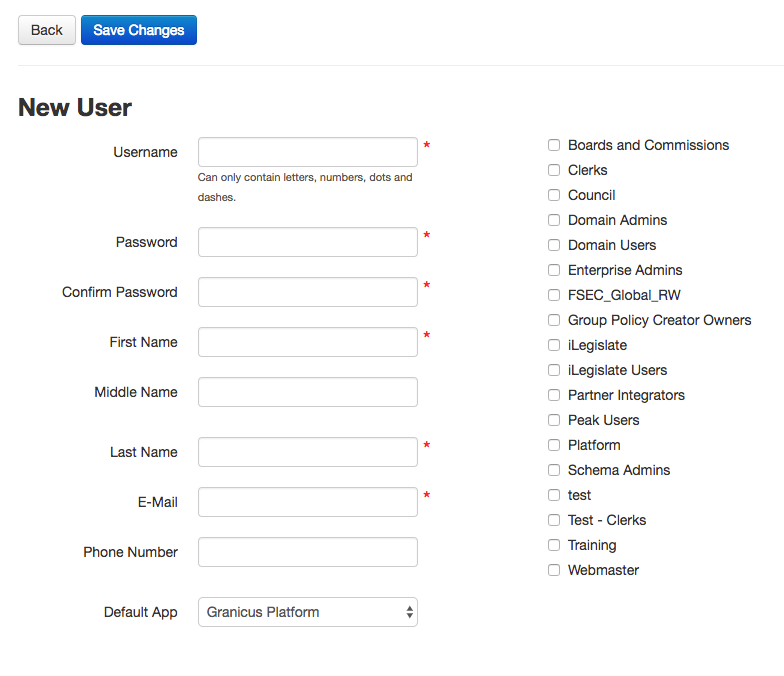The image size is (784, 676).
Task: Enable the Clerks group checkbox
Action: (x=554, y=170)
